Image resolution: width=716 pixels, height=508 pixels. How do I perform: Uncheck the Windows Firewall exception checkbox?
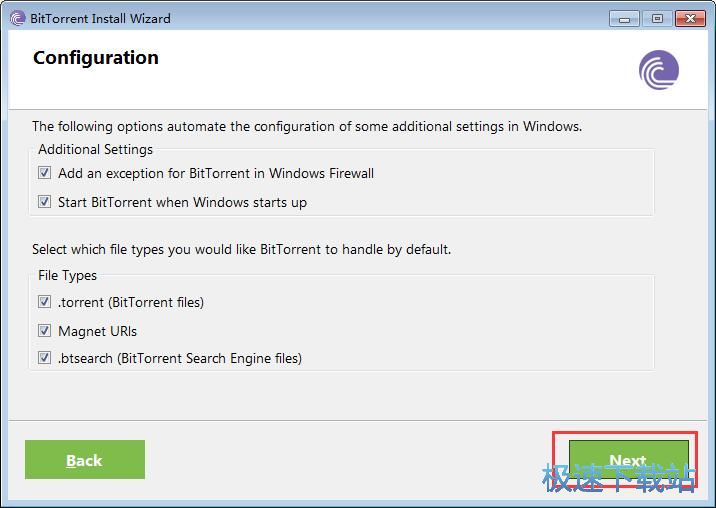point(44,173)
